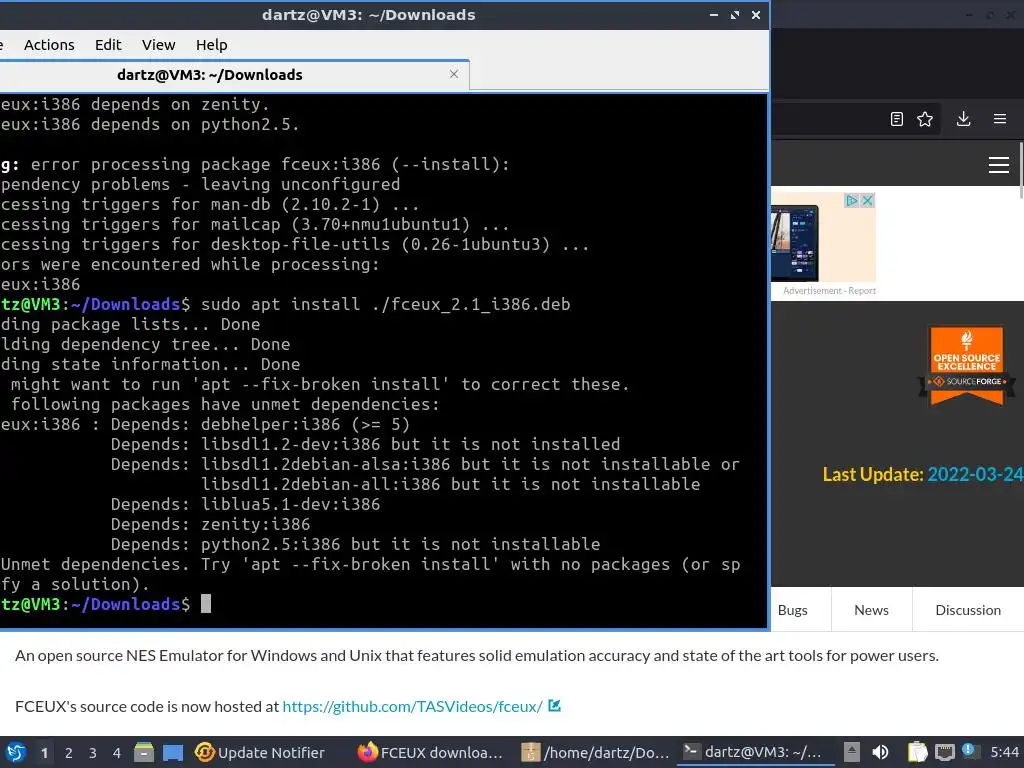Click terminal line 'Depends: zenity:i386'
Viewport: 1024px width, 768px height.
210,524
